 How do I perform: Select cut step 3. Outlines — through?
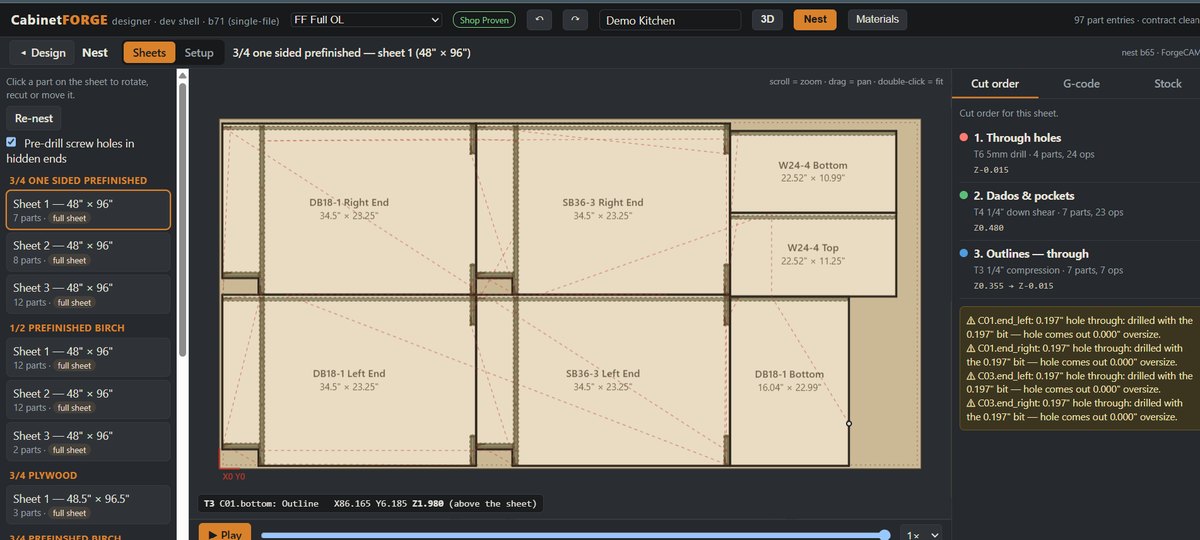click(x=1077, y=269)
